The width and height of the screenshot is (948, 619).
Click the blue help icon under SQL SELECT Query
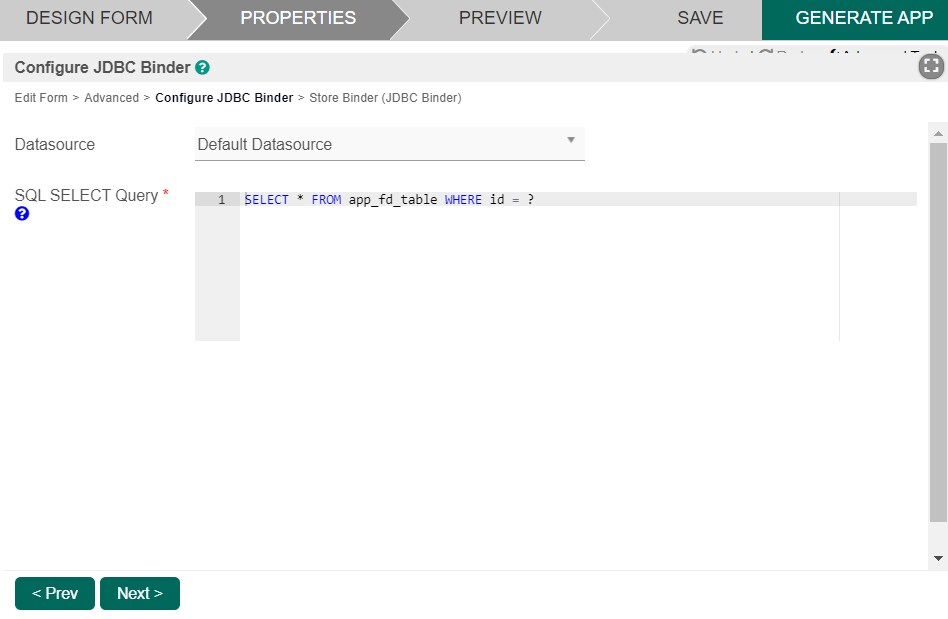click(x=22, y=213)
